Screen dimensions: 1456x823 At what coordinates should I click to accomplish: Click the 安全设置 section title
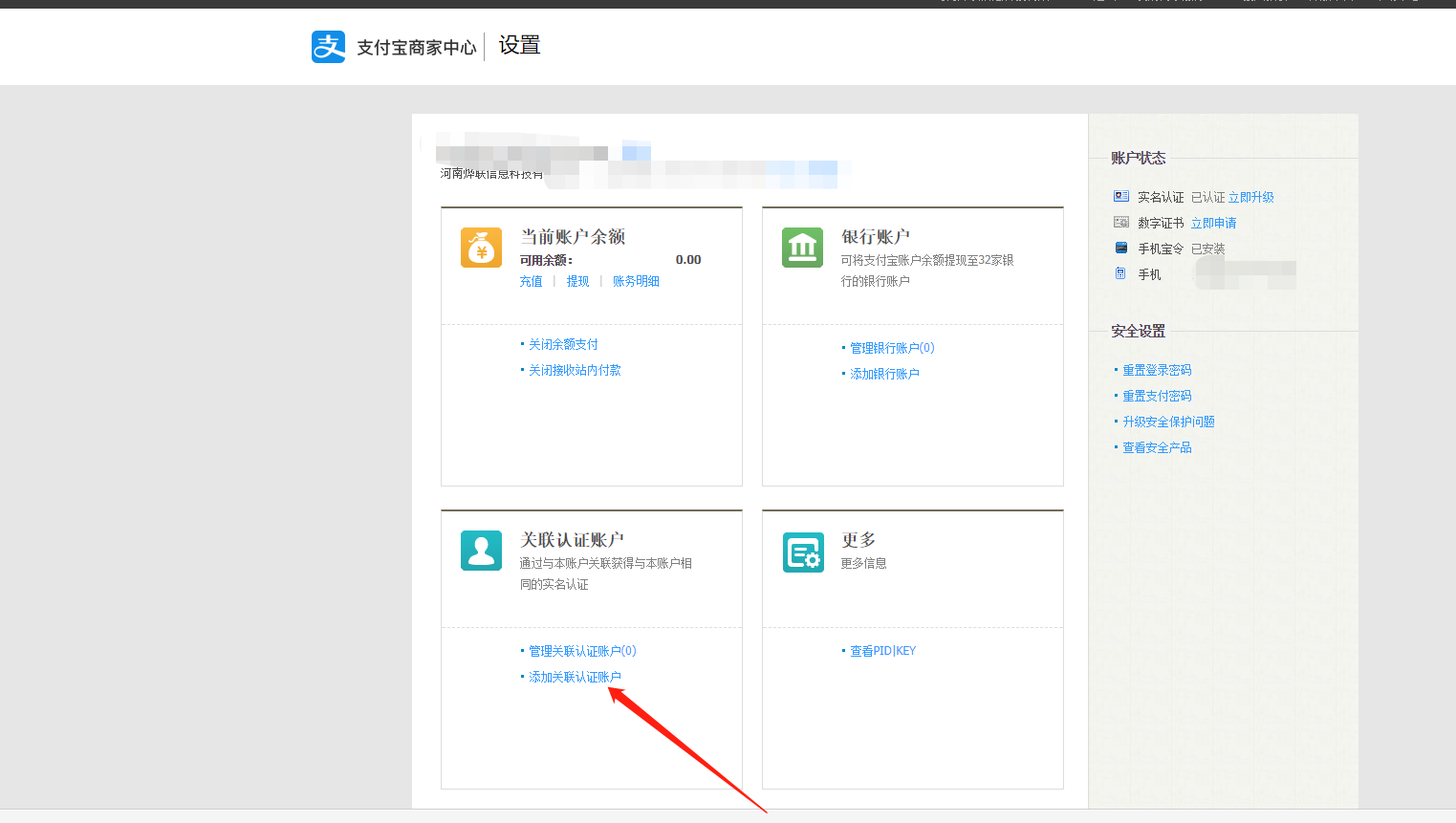tap(1138, 331)
